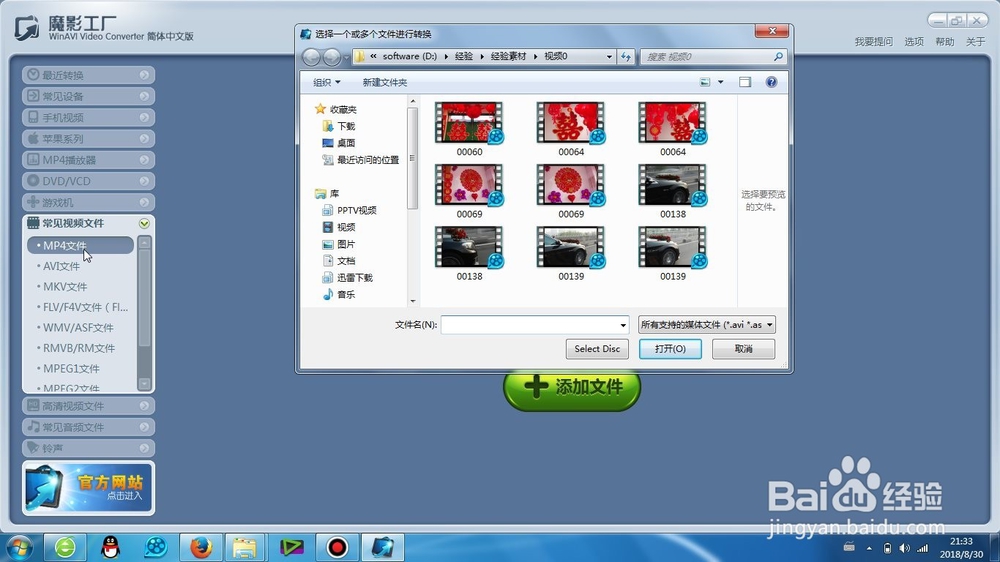Expand 铃声 category

click(89, 448)
